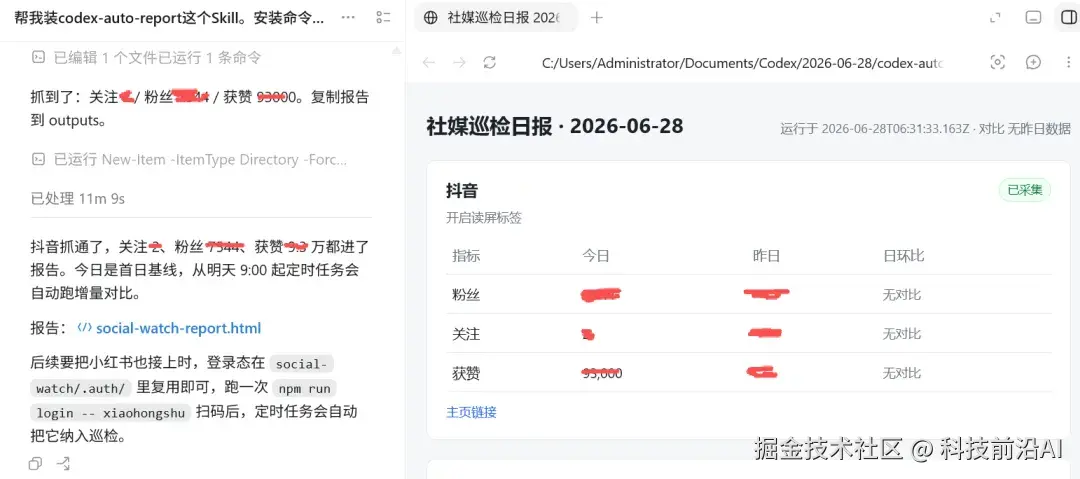
Task: Select the 抖音 card heading
Action: tap(462, 191)
